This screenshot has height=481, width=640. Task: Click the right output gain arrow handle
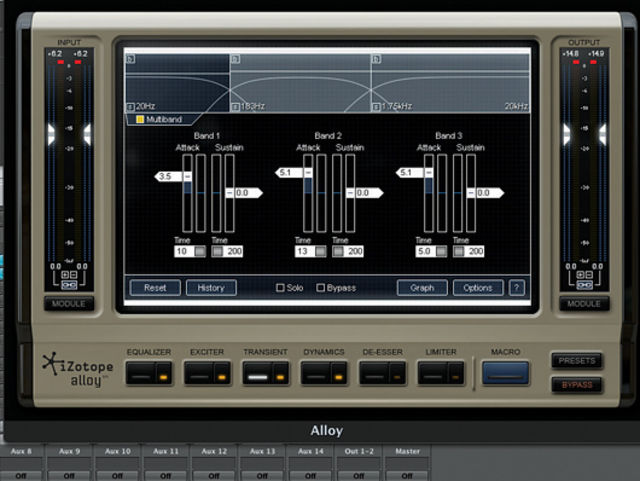[602, 134]
